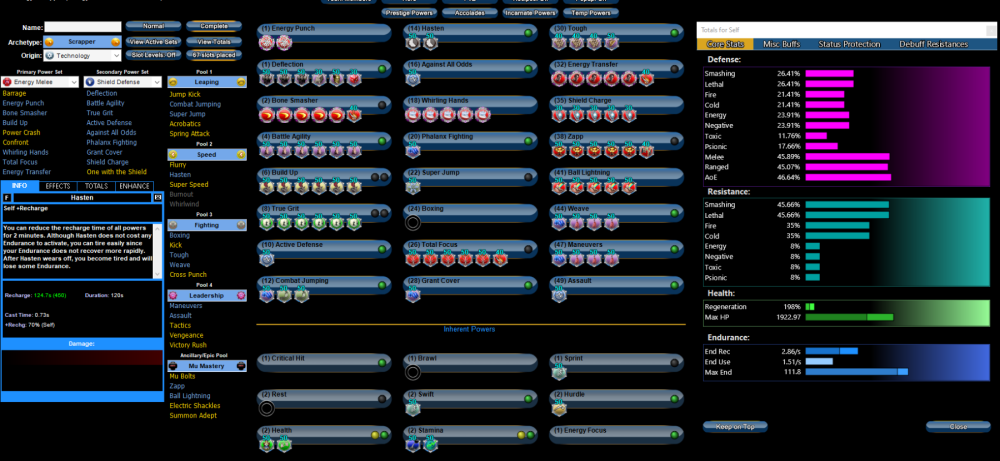Screen dimensions: 1000x461
Task: Click the Super Jump enhancement icon
Action: tap(413, 187)
